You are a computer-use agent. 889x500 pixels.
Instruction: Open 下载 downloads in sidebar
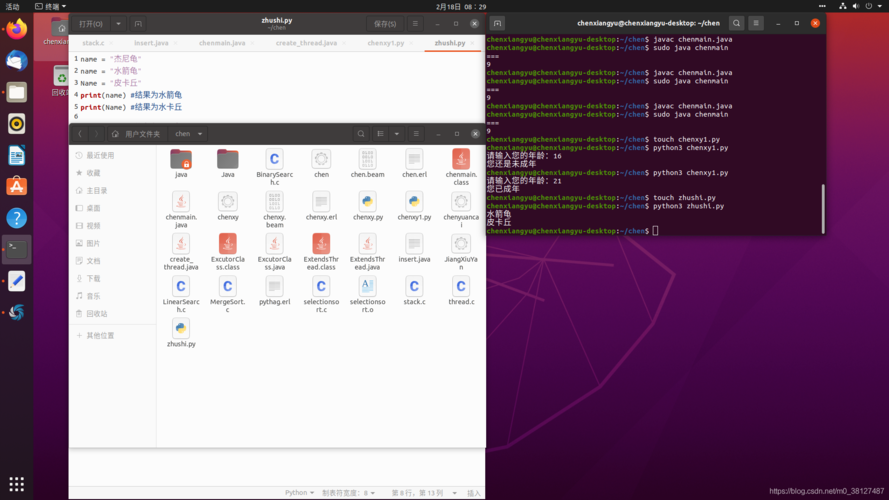click(112, 278)
